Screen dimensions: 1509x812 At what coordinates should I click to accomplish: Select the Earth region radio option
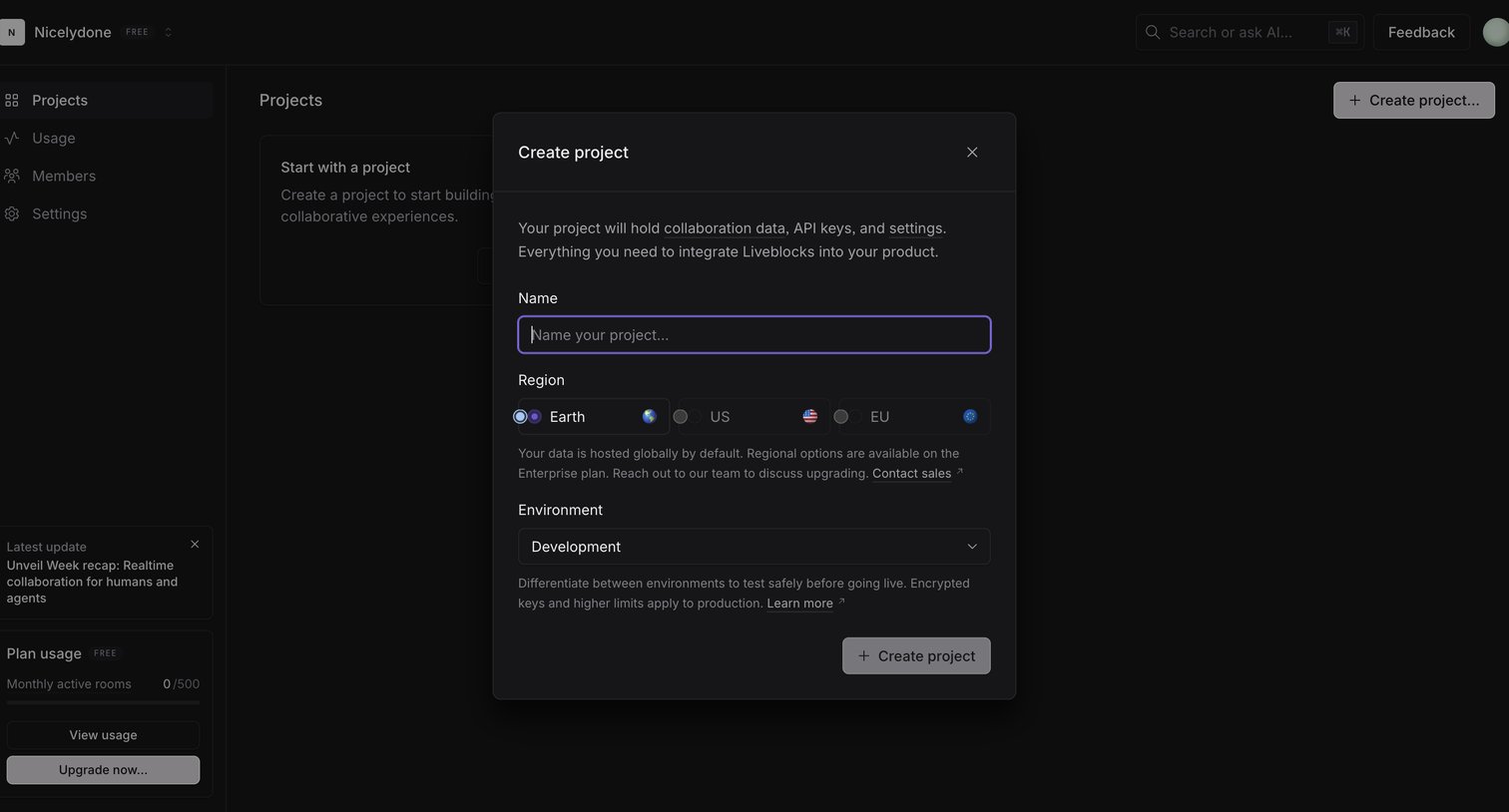point(594,417)
